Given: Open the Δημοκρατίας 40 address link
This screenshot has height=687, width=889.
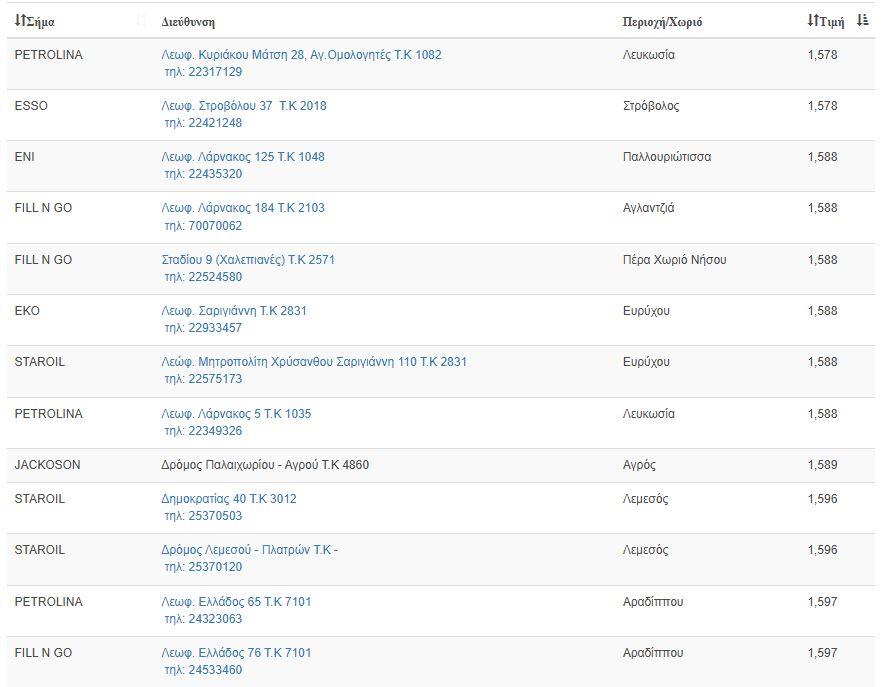Looking at the screenshot, I should (x=229, y=499).
